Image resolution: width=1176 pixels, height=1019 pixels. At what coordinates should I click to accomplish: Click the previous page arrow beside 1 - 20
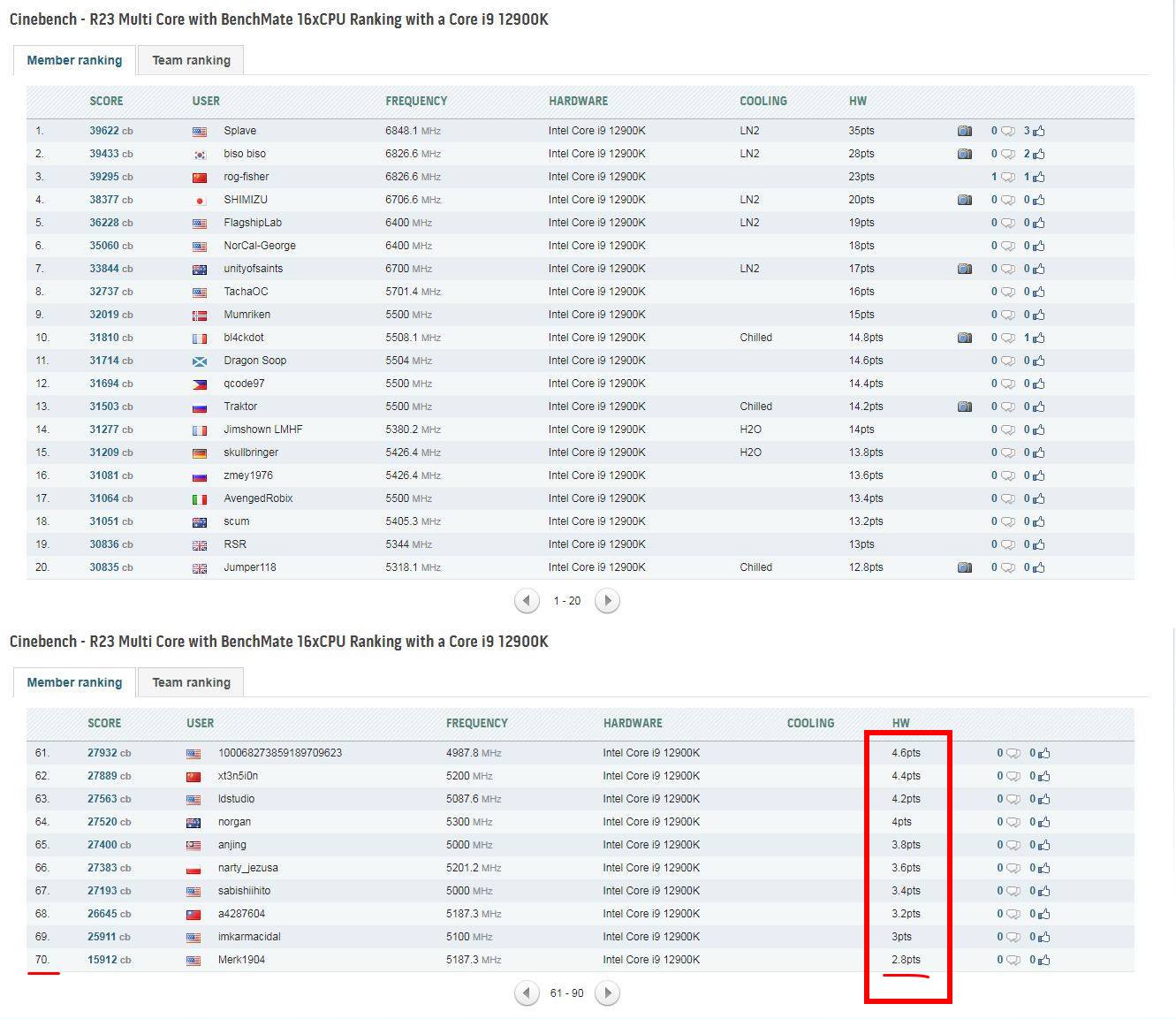click(527, 601)
